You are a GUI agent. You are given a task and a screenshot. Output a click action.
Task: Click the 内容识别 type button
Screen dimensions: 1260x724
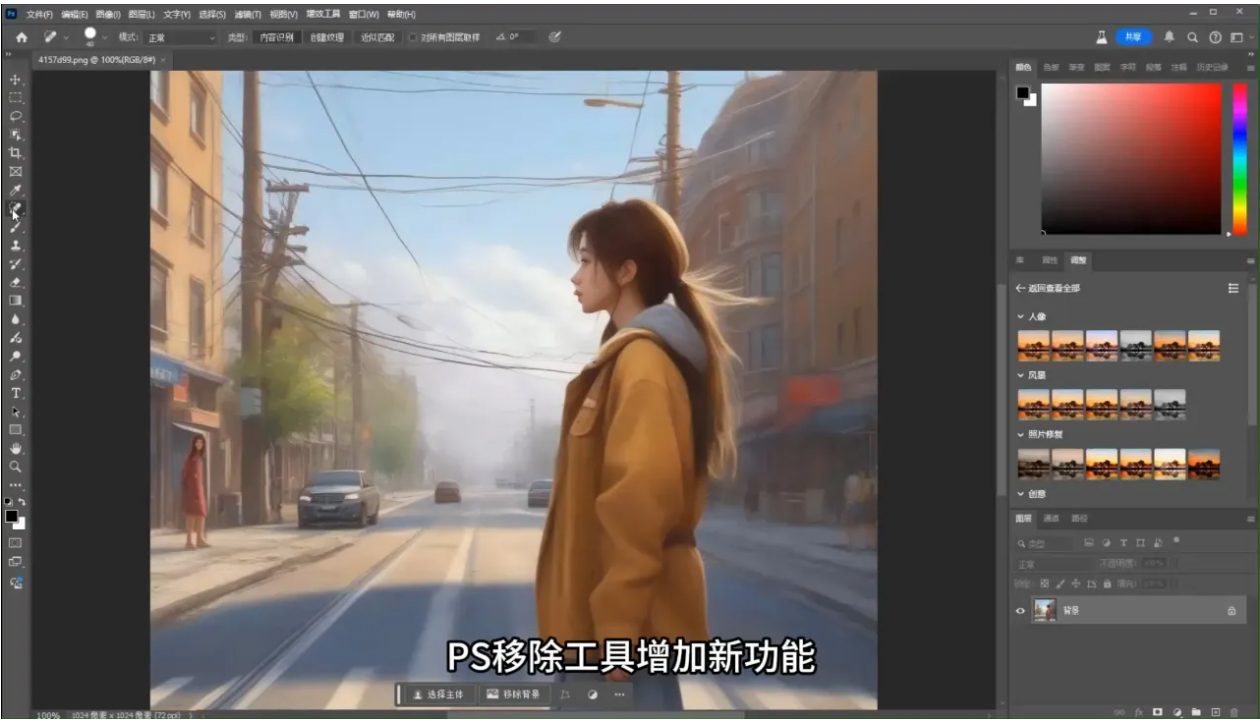[275, 37]
